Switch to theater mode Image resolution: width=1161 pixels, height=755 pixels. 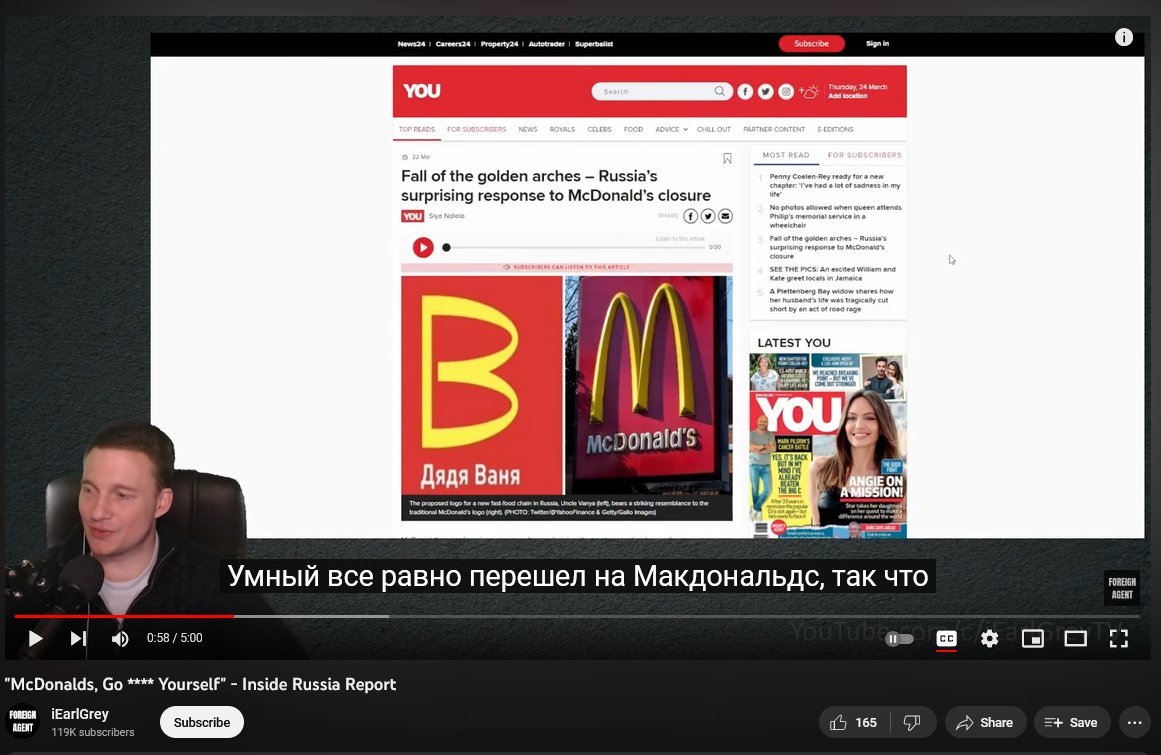click(x=1075, y=638)
